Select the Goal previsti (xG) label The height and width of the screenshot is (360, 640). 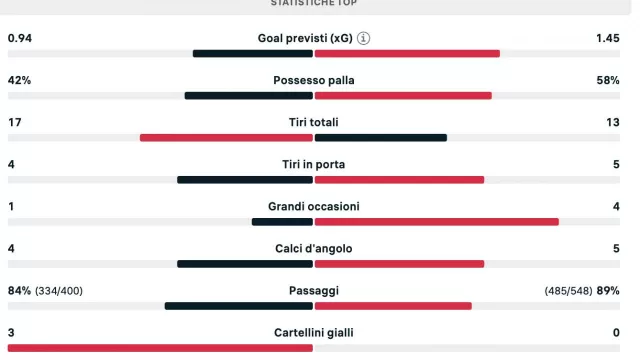point(305,38)
